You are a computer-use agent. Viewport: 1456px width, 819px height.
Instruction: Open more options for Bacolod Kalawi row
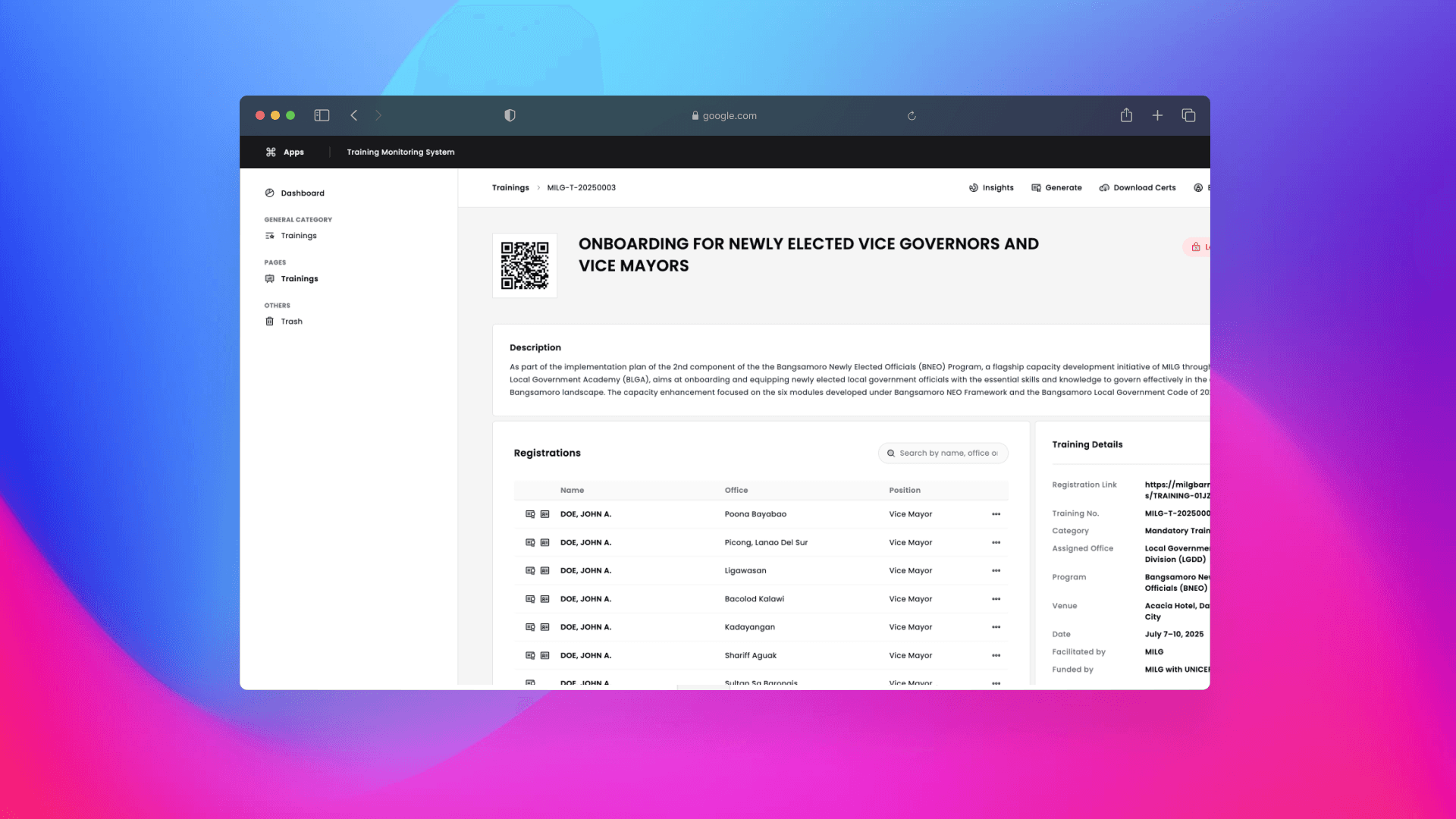pyautogui.click(x=996, y=599)
